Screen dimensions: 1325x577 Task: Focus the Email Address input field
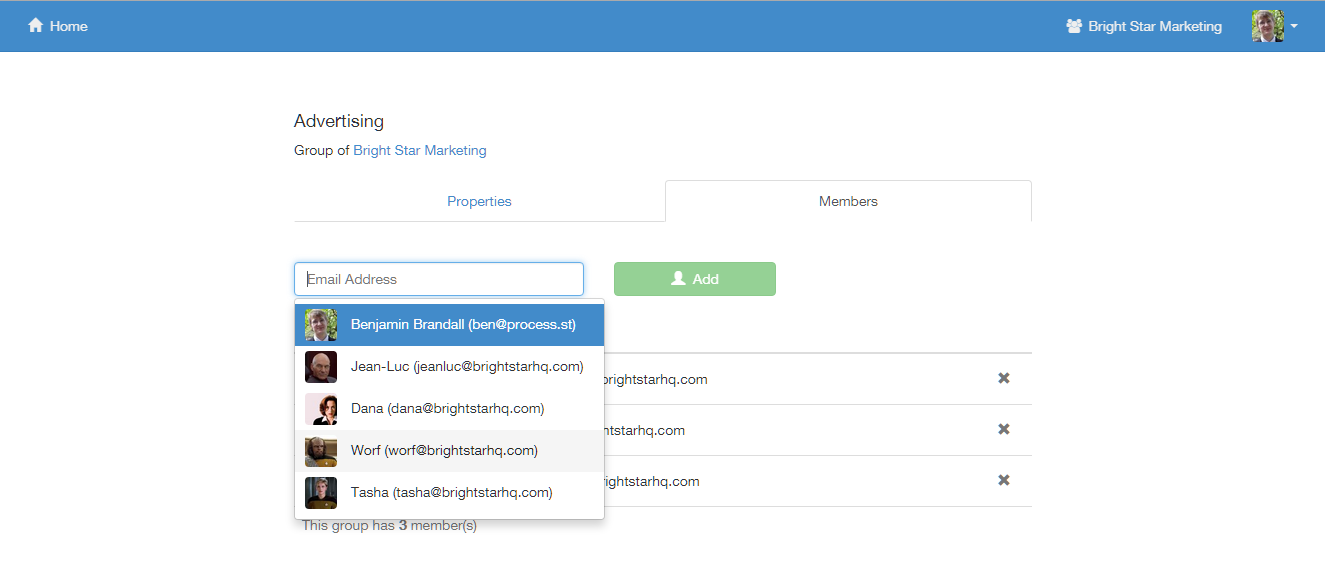(x=439, y=279)
